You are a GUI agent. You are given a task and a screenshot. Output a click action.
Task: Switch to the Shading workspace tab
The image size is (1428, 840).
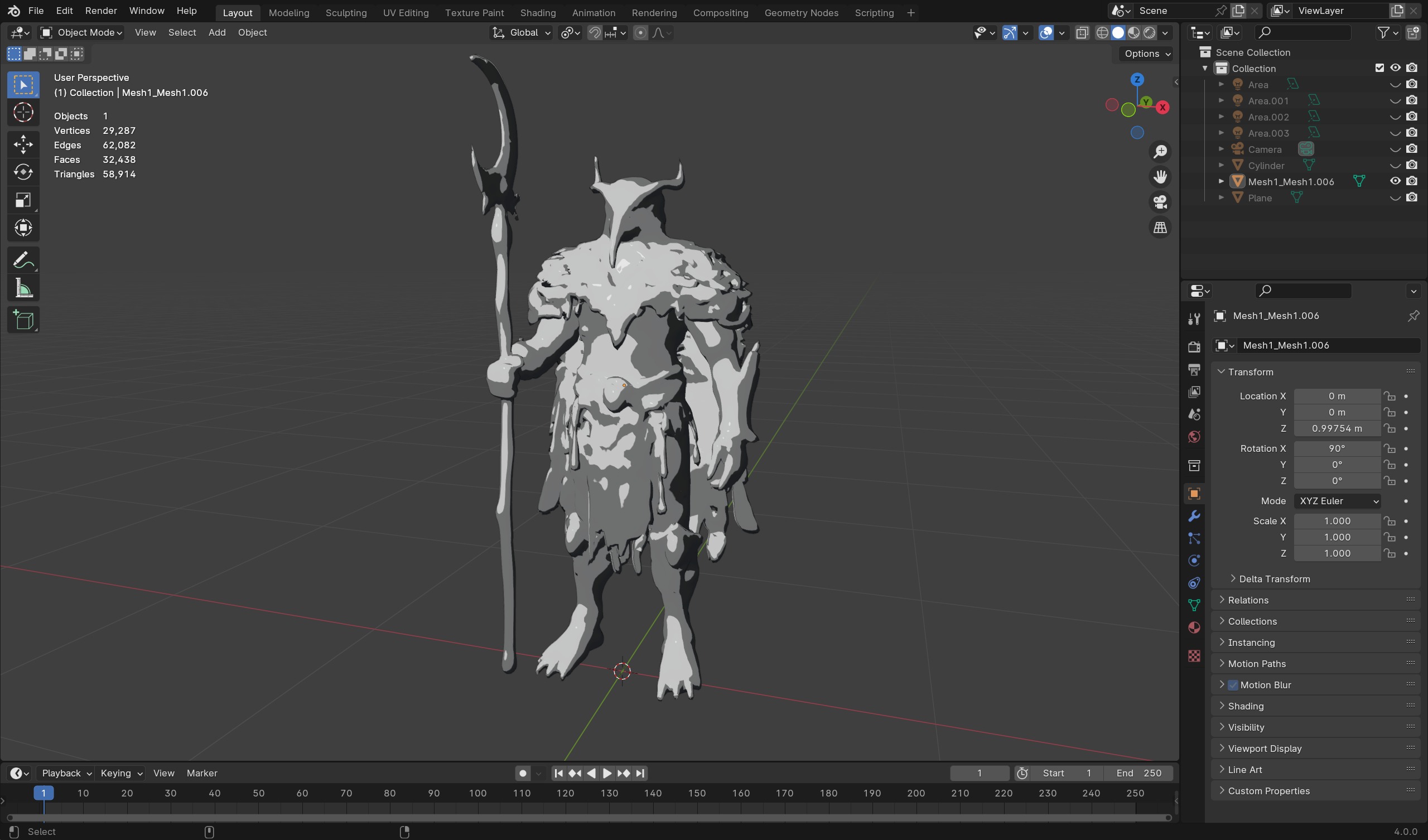tap(538, 12)
